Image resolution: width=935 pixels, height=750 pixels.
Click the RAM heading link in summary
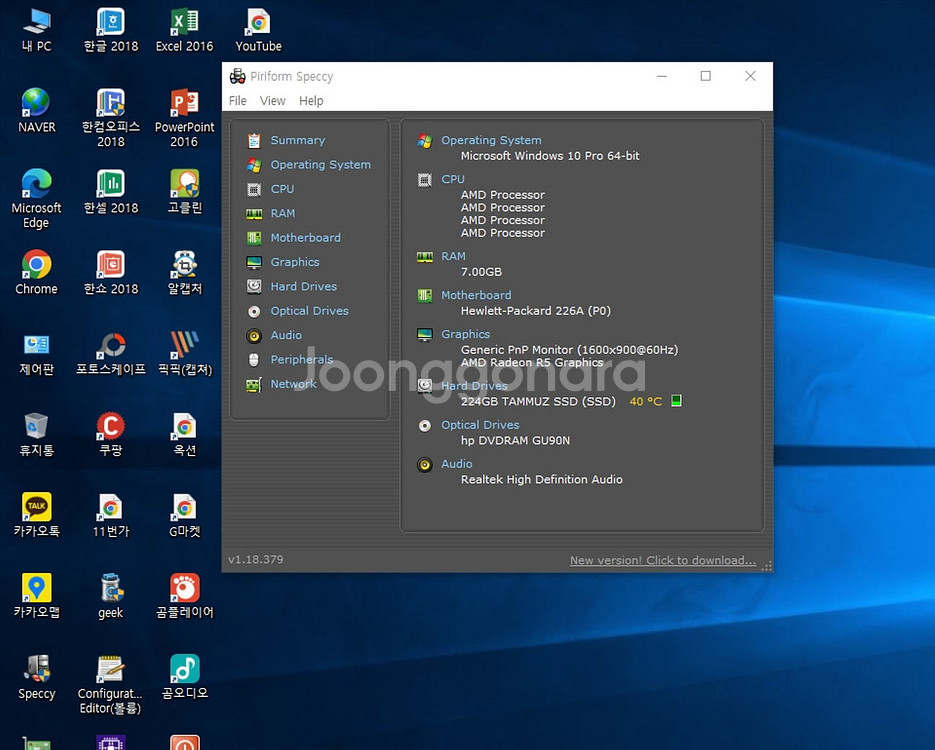453,256
